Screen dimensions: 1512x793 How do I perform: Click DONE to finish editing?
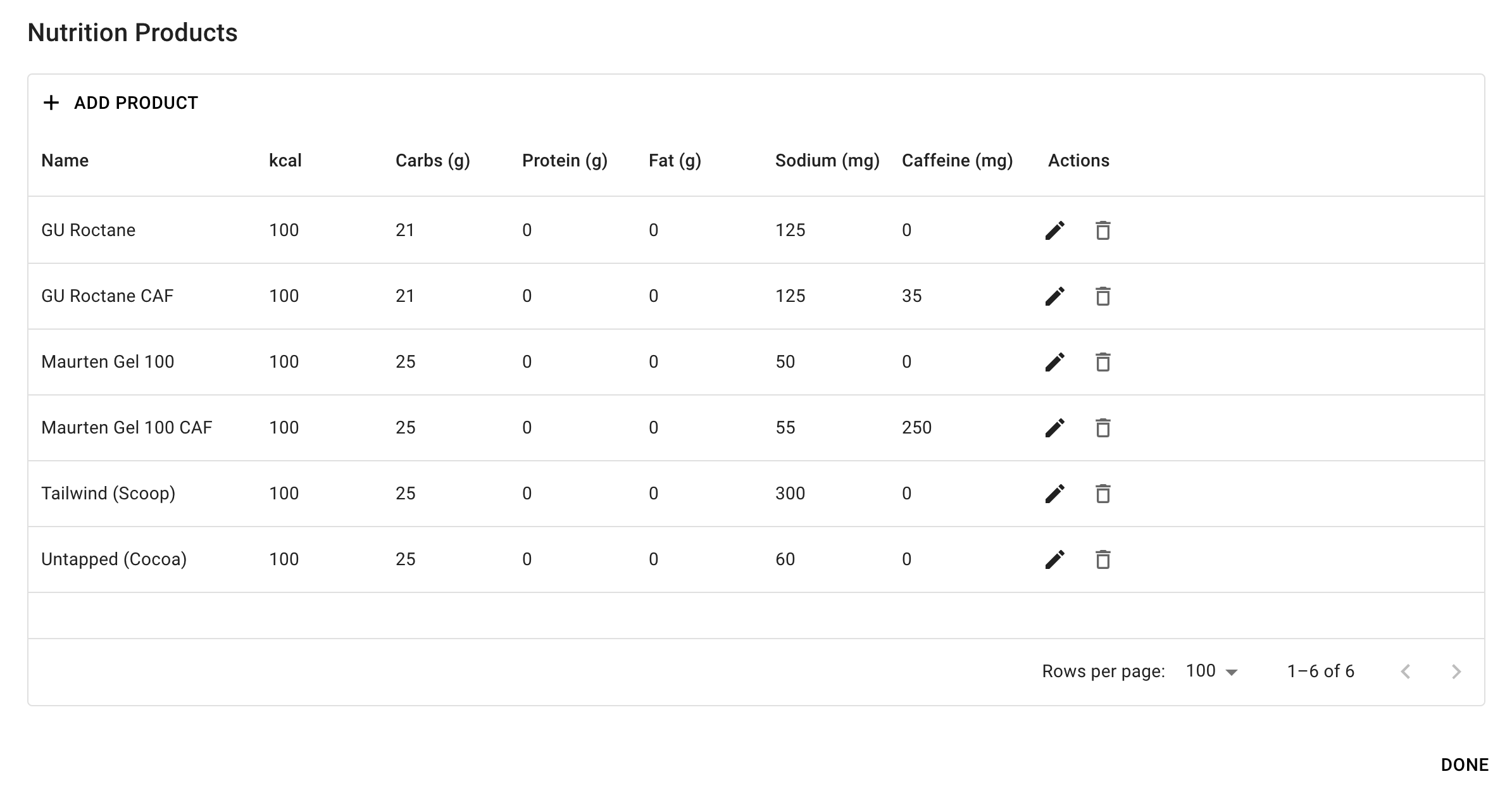(1466, 764)
